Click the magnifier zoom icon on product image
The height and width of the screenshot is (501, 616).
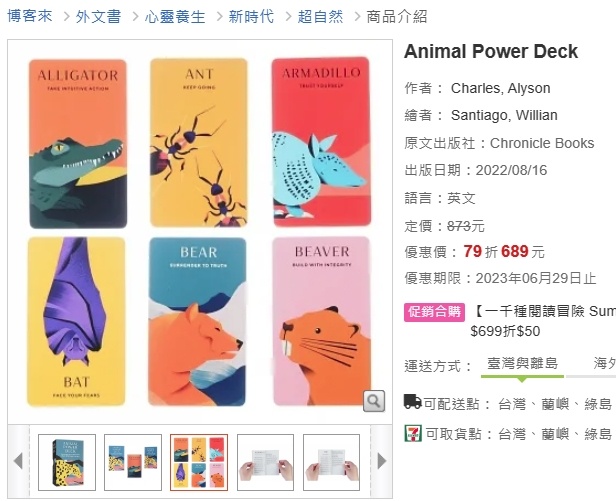[x=374, y=401]
